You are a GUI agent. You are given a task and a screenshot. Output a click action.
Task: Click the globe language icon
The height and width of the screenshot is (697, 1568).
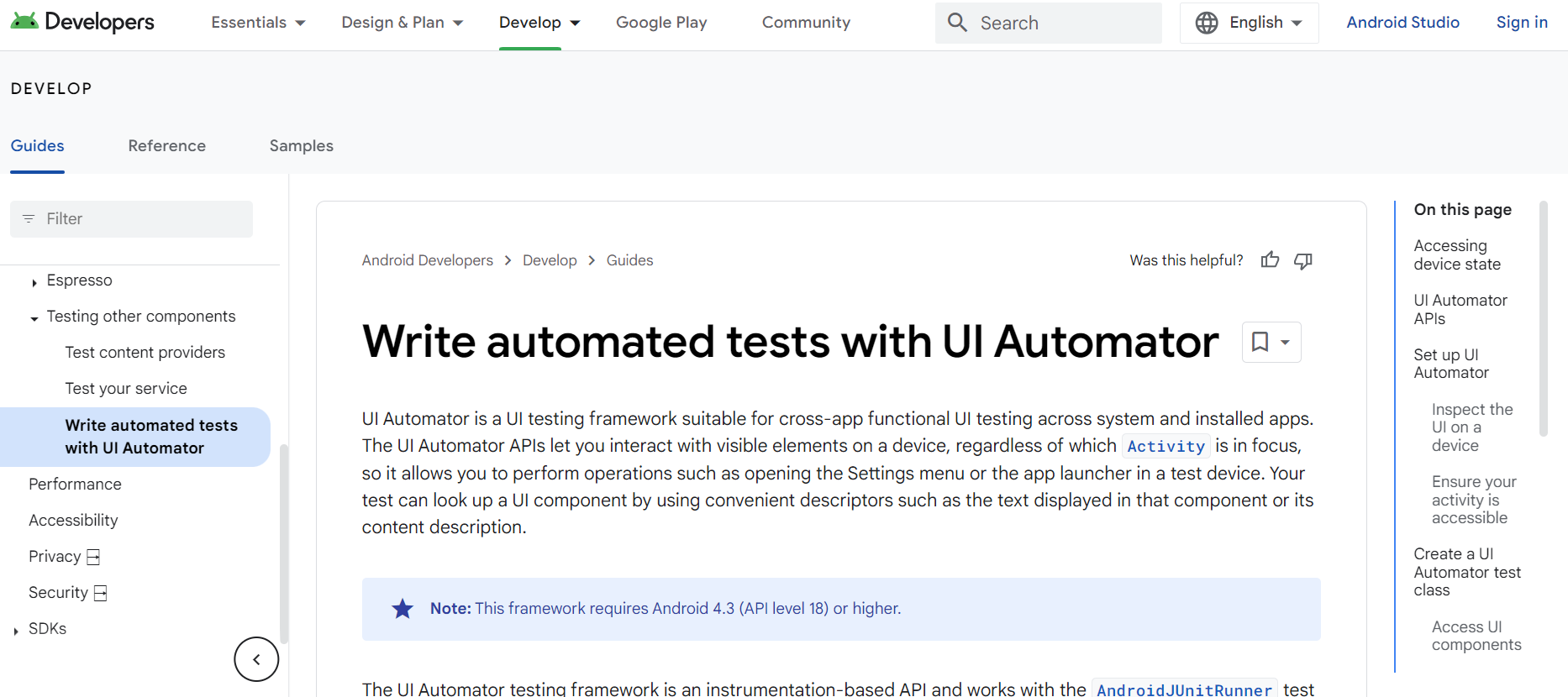[1207, 23]
